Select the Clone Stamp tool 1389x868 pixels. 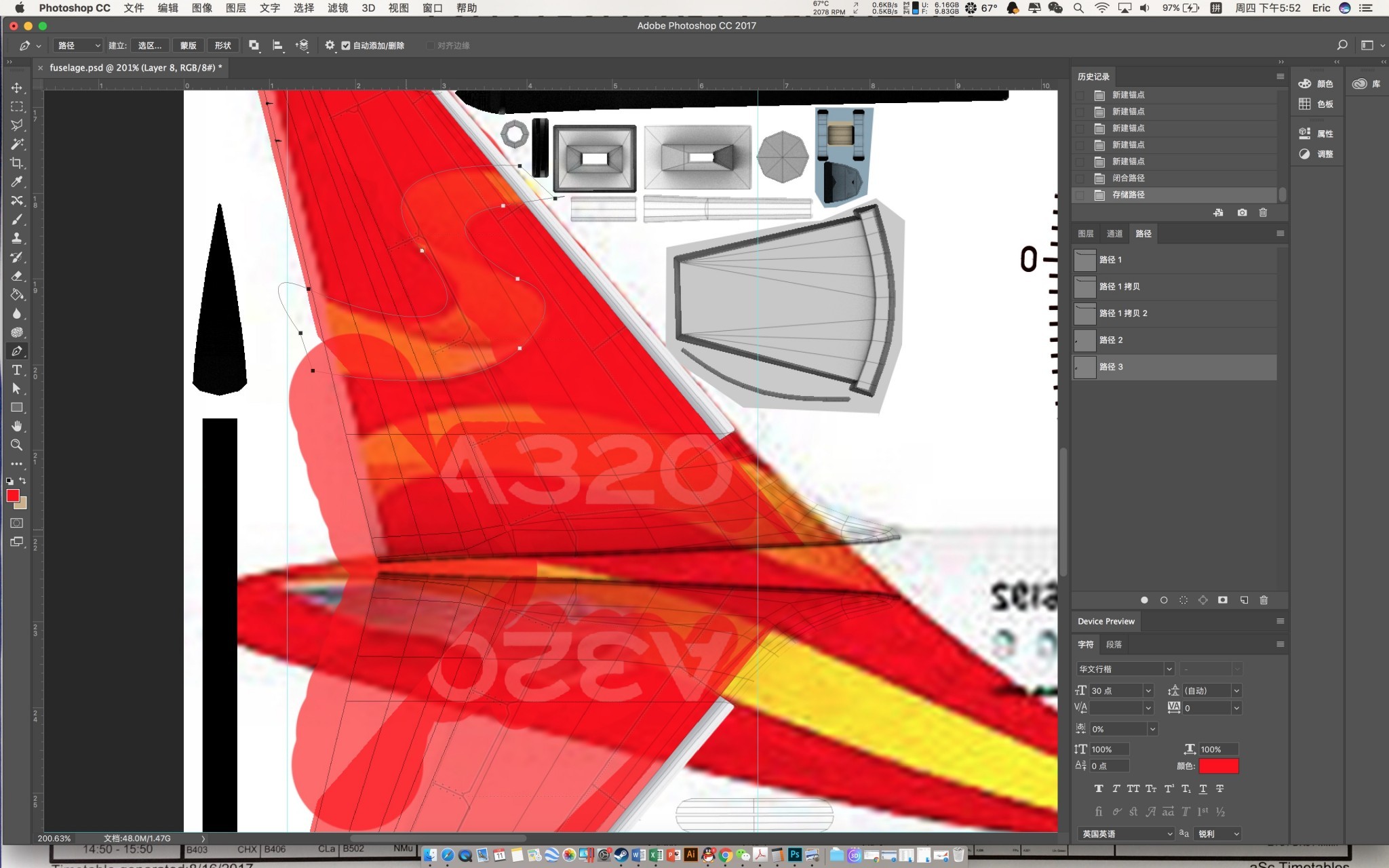coord(17,238)
